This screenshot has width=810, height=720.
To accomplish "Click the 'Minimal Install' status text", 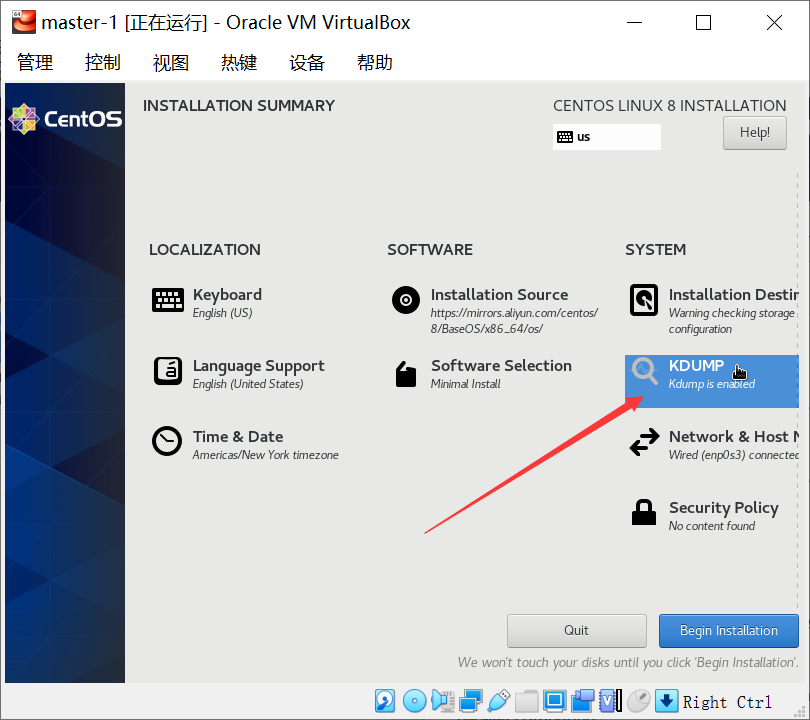I will (x=465, y=384).
